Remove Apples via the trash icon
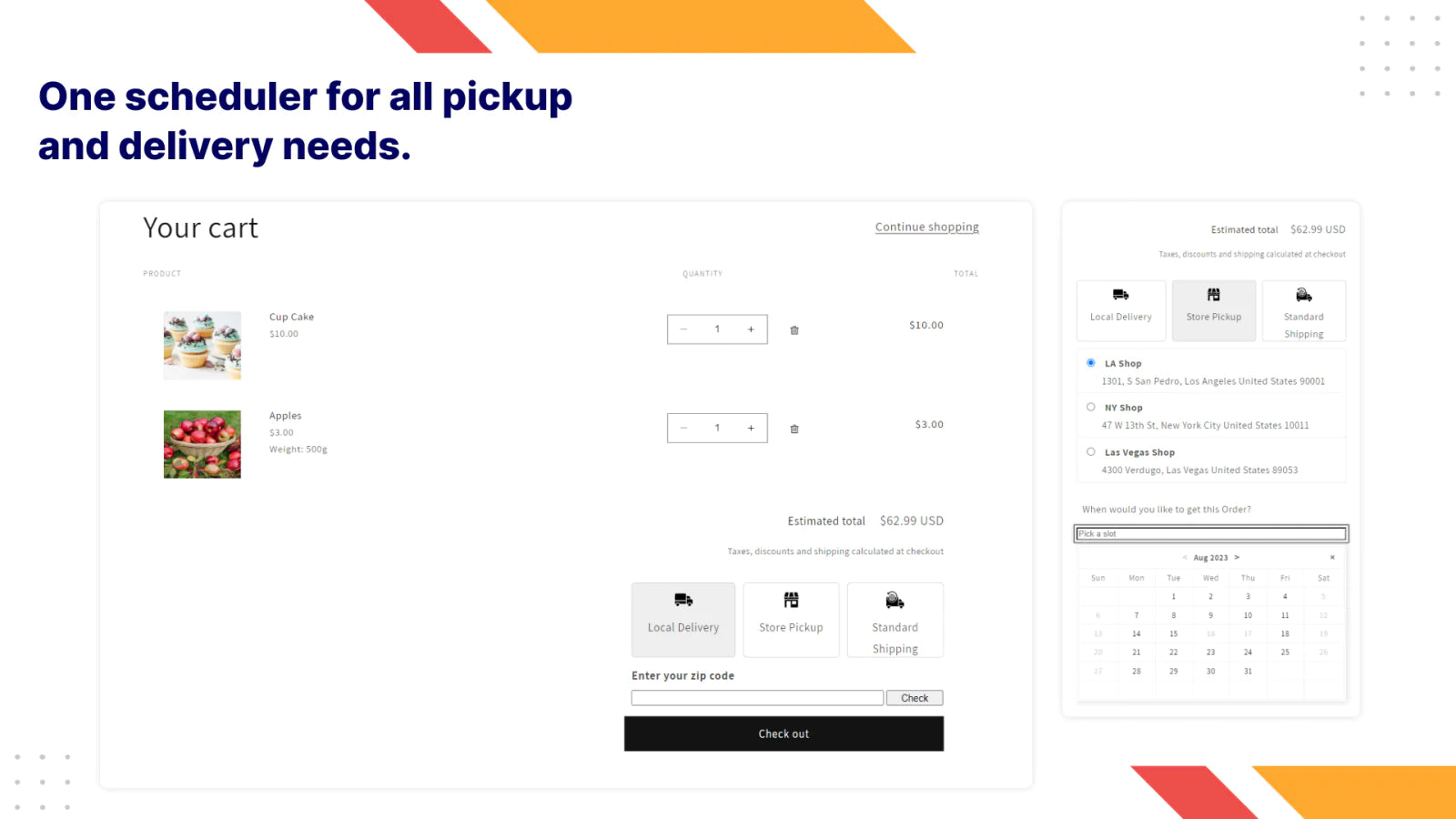 coord(793,428)
